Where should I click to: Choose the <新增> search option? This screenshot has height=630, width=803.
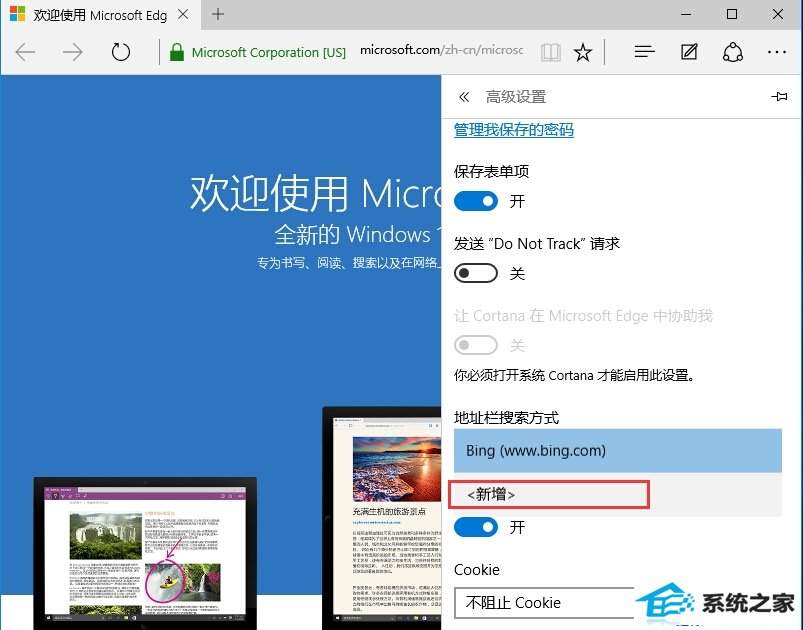tap(618, 494)
